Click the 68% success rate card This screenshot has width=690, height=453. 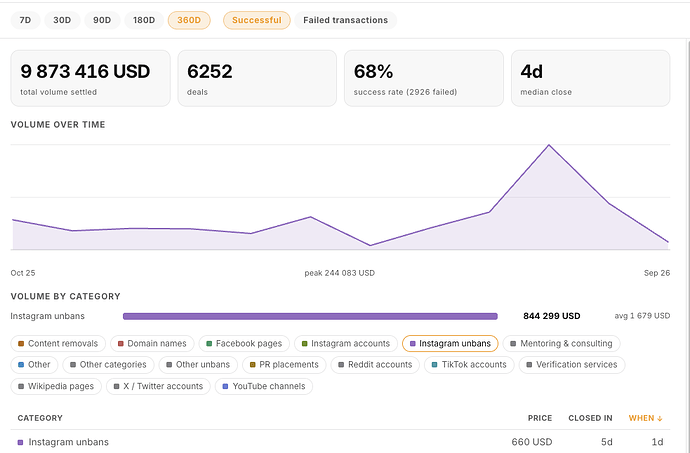(x=424, y=78)
